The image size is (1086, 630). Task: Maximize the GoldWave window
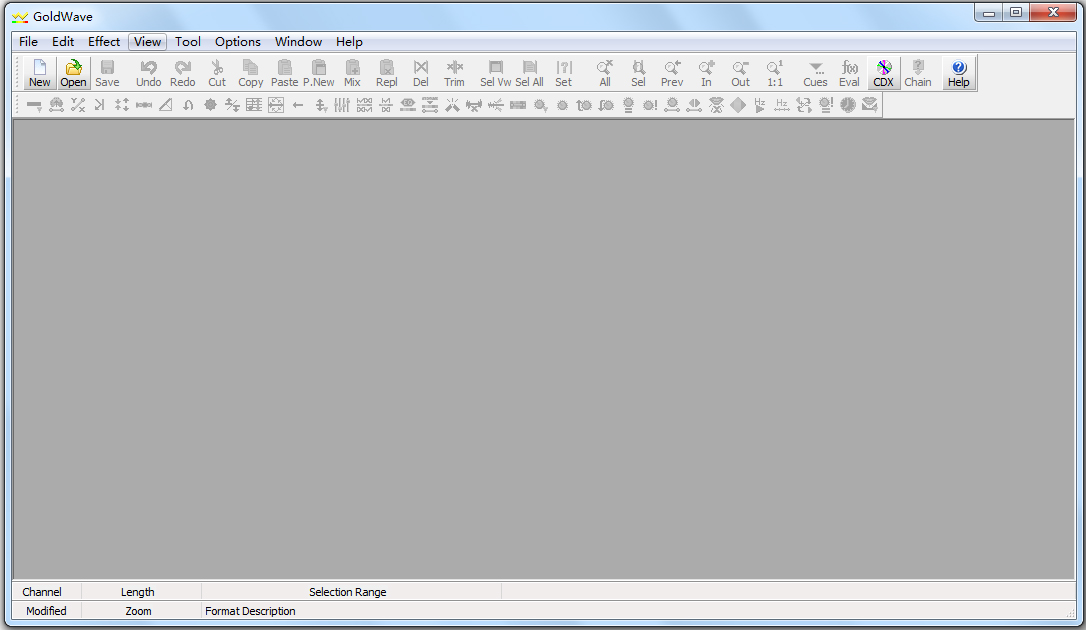(x=1016, y=12)
